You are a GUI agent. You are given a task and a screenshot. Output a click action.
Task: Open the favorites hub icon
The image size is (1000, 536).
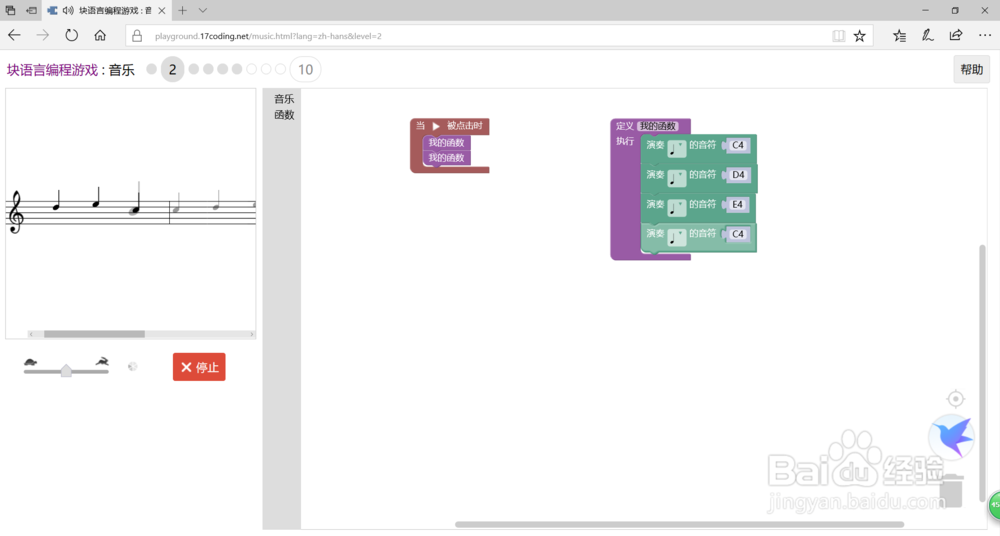coord(899,36)
